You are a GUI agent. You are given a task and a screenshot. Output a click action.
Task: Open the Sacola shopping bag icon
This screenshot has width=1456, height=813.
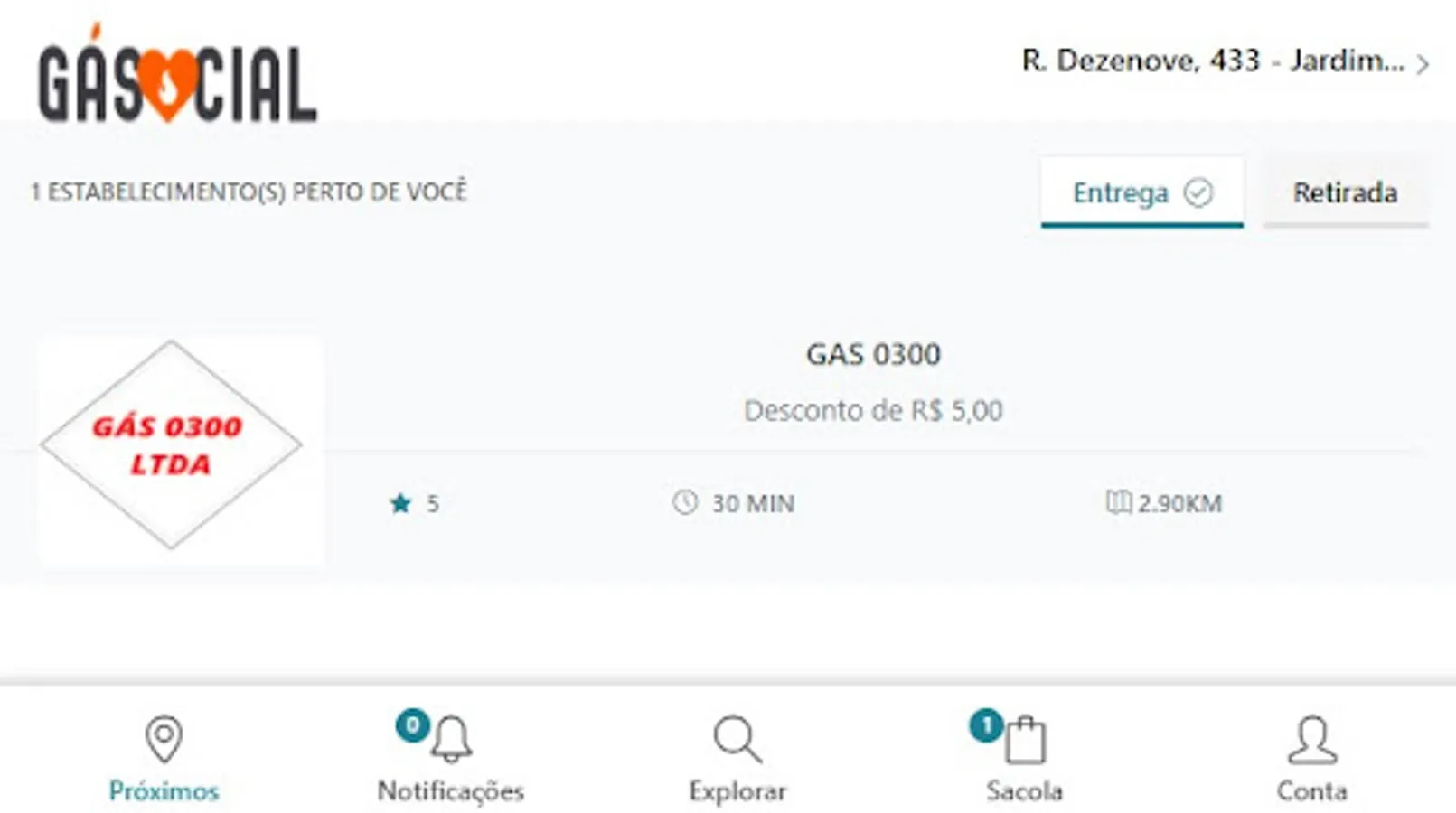coord(1026,741)
